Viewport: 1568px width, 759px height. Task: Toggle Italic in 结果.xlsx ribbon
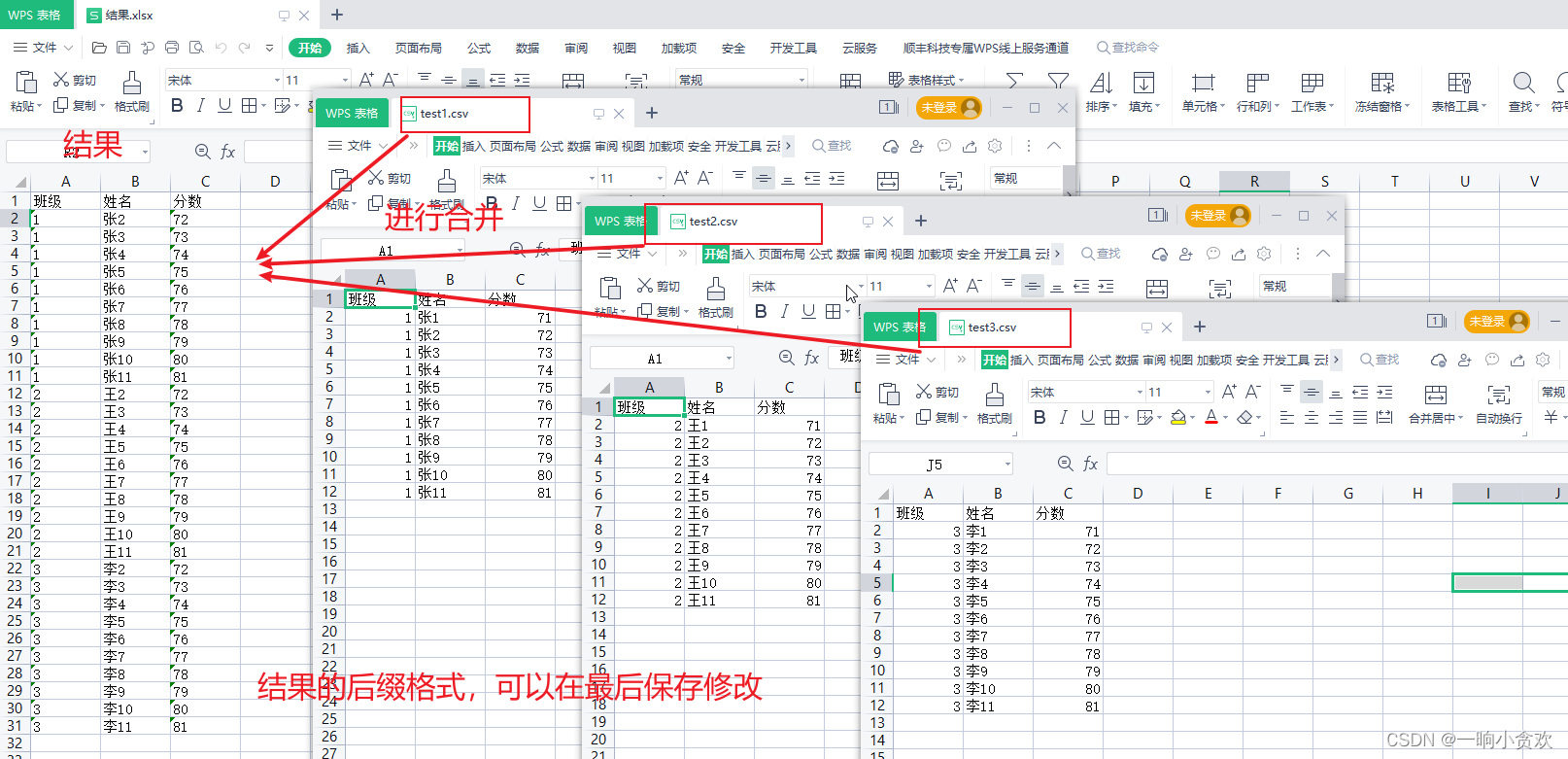pos(200,105)
